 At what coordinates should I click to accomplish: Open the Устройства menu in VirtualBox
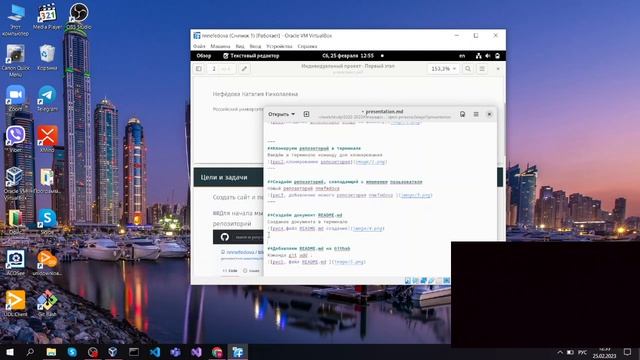279,46
